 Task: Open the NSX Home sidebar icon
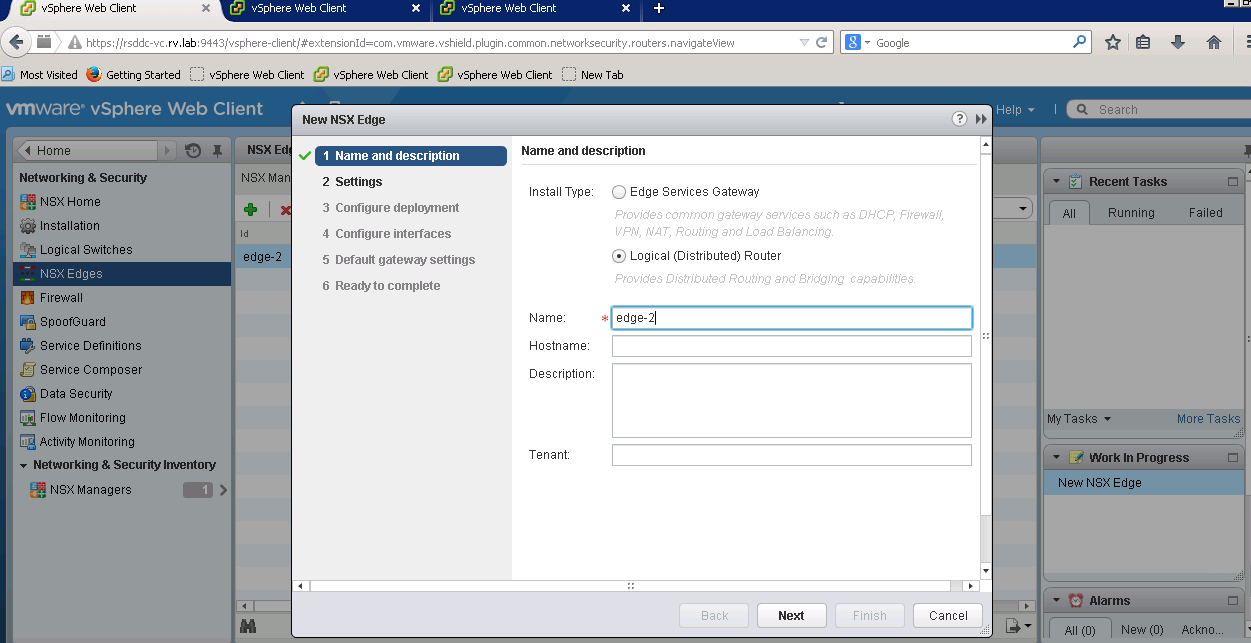click(x=28, y=202)
